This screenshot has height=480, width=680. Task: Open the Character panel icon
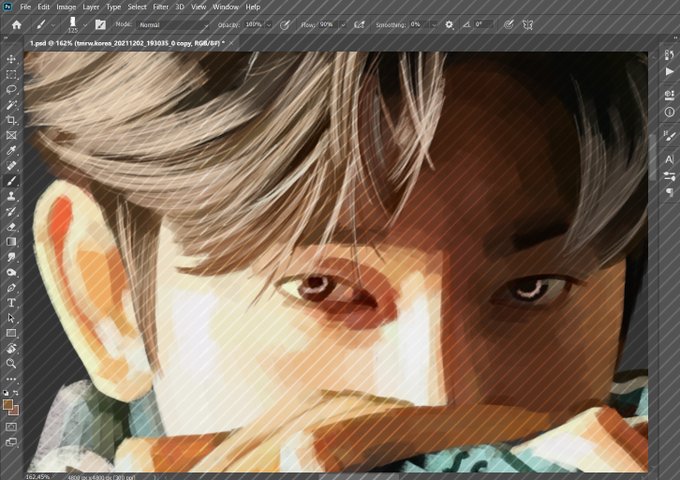(x=669, y=159)
